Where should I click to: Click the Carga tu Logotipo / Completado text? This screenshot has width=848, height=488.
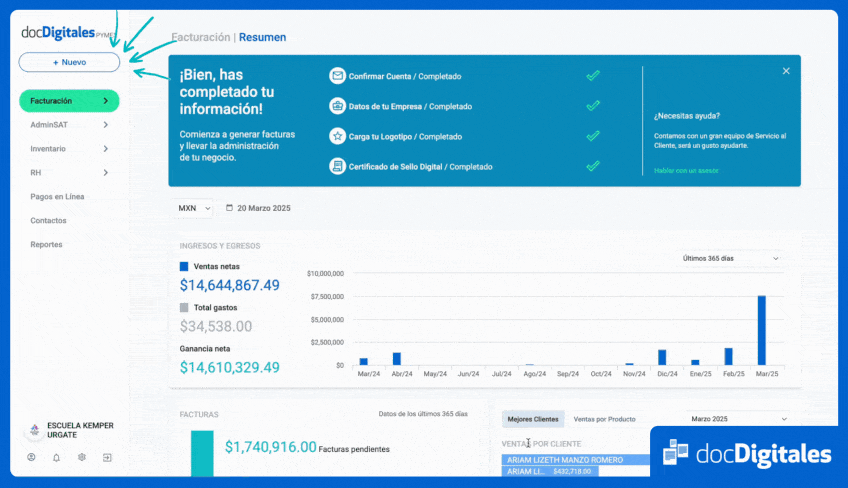[x=405, y=137]
